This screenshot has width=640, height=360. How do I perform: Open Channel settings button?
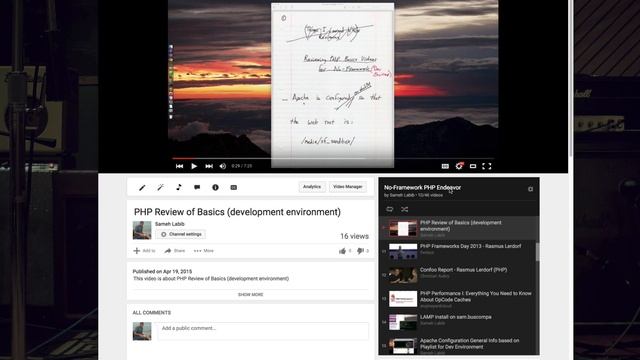[180, 234]
